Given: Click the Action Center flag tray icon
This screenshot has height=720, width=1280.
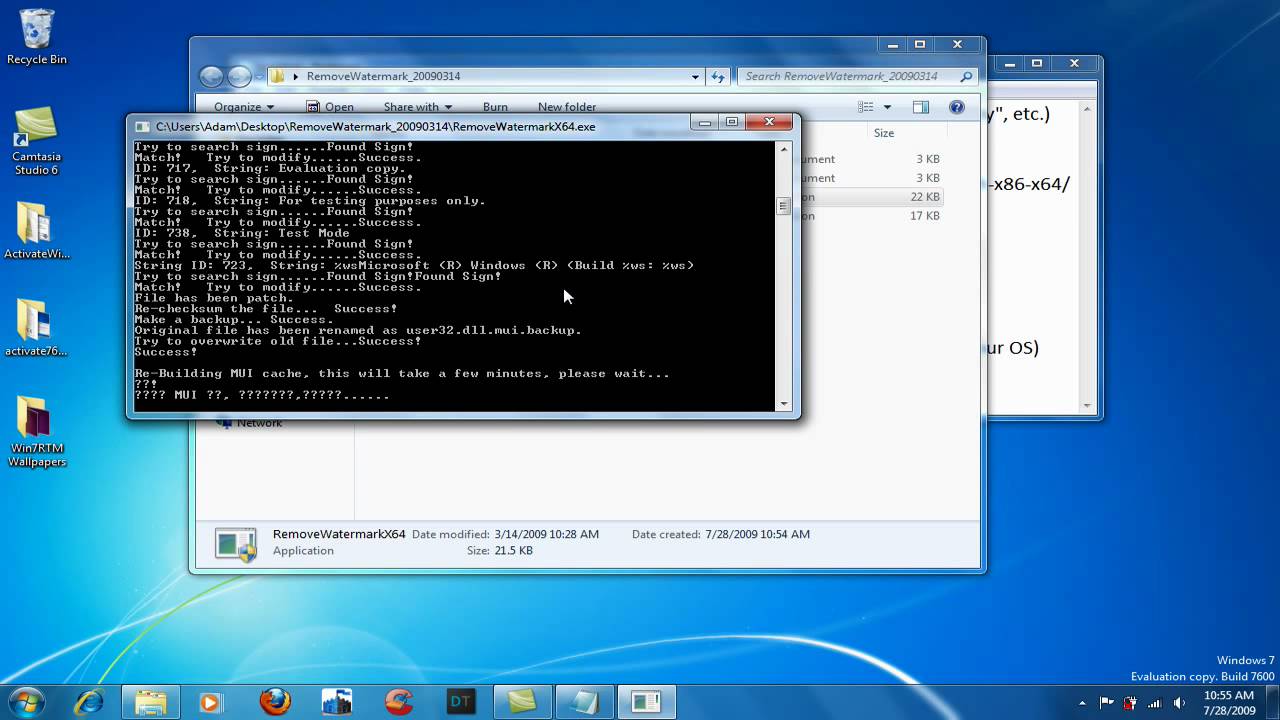Looking at the screenshot, I should pos(1107,702).
